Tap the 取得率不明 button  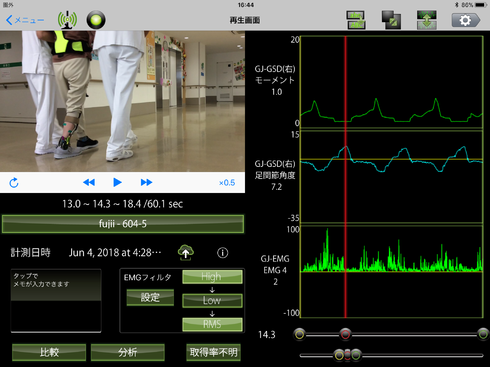[x=213, y=352]
